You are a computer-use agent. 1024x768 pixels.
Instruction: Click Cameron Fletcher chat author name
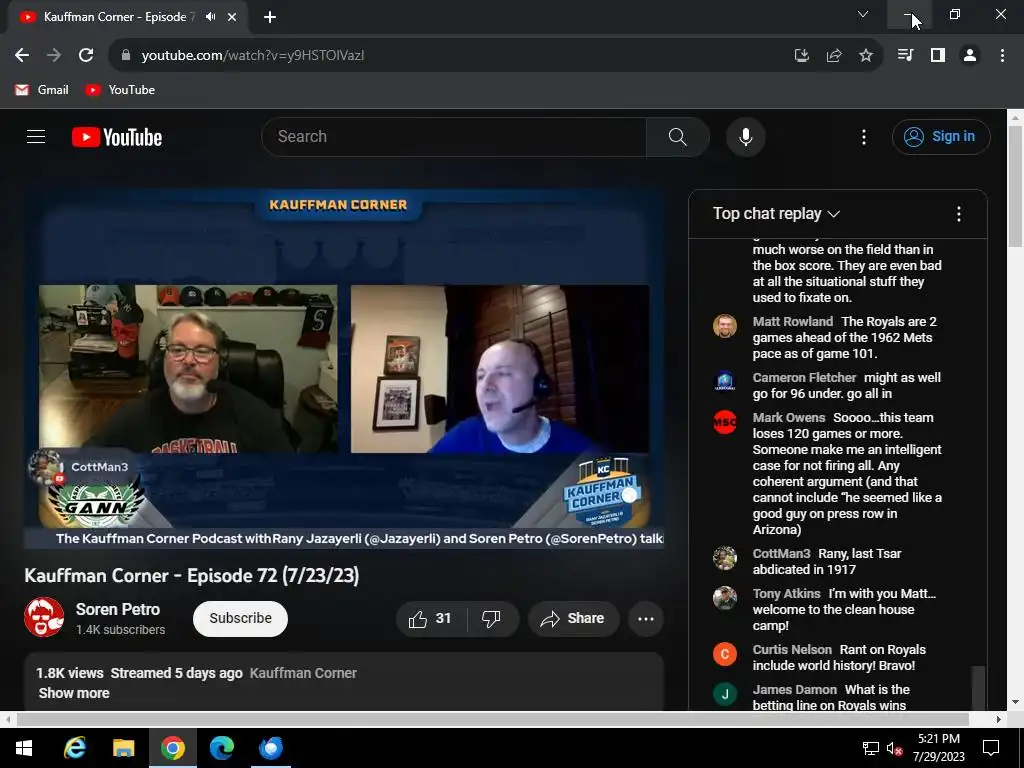point(804,377)
